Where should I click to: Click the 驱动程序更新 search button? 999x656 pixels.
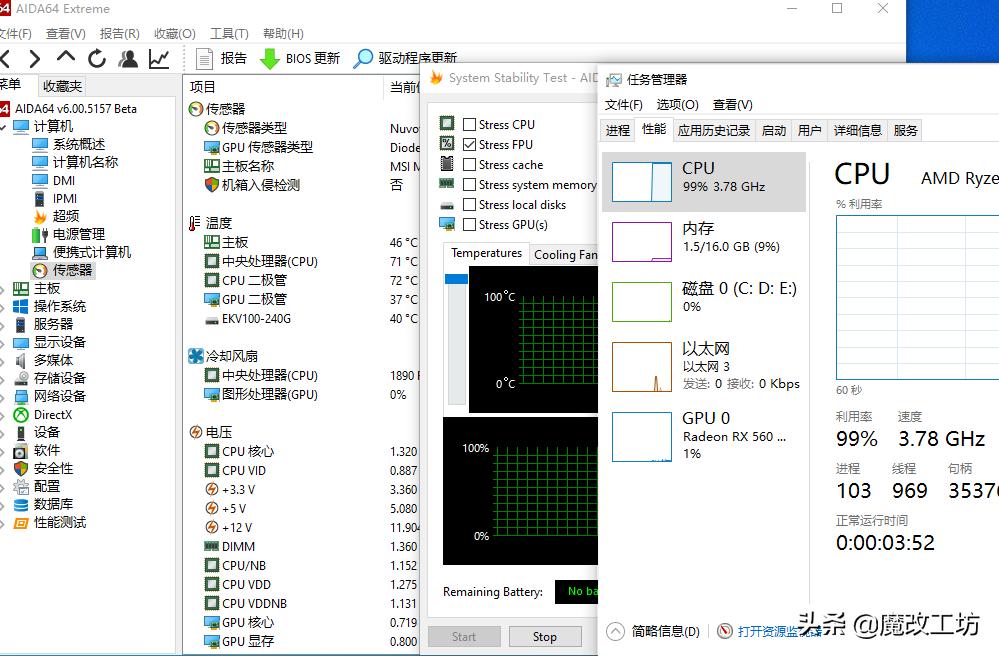click(405, 58)
